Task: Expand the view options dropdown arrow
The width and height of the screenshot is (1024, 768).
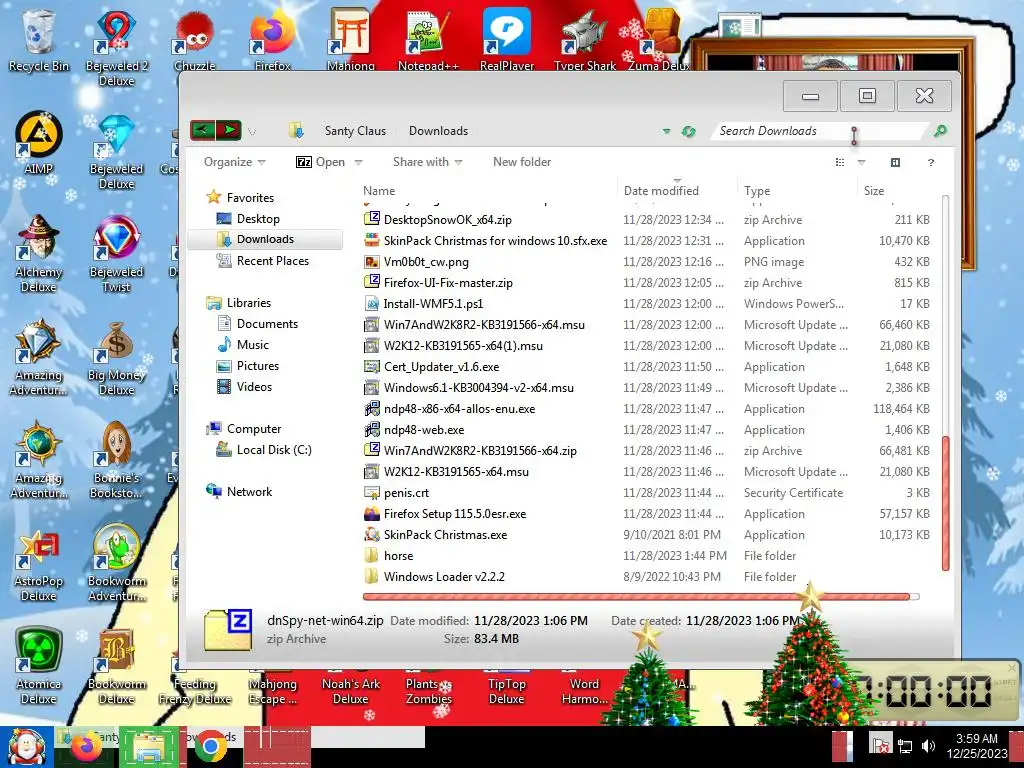Action: coord(861,163)
